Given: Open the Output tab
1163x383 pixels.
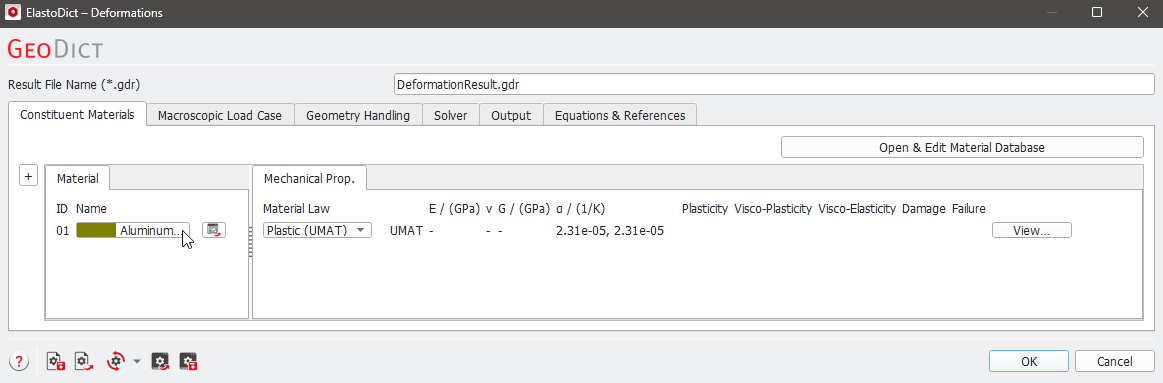Looking at the screenshot, I should pos(511,116).
